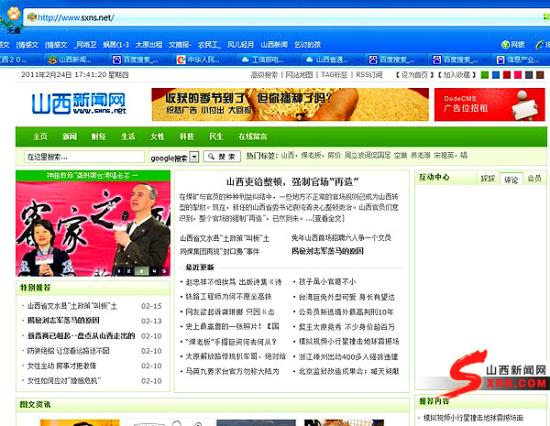Open the 网银 bookmark icon
The height and width of the screenshot is (426, 550).
(x=505, y=45)
